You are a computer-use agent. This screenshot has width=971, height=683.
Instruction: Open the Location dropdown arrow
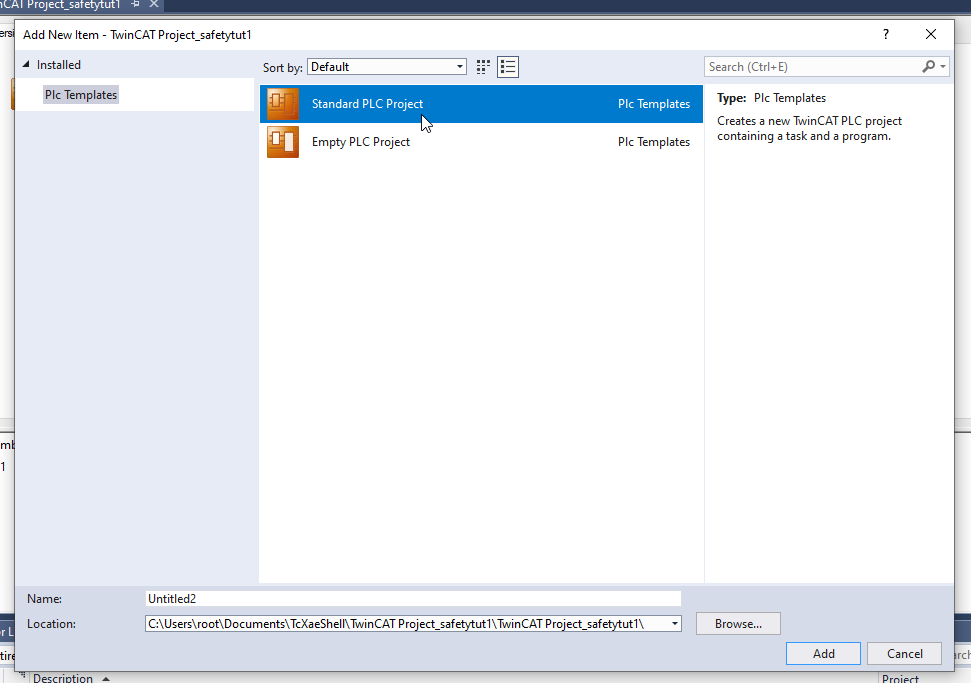click(x=675, y=624)
